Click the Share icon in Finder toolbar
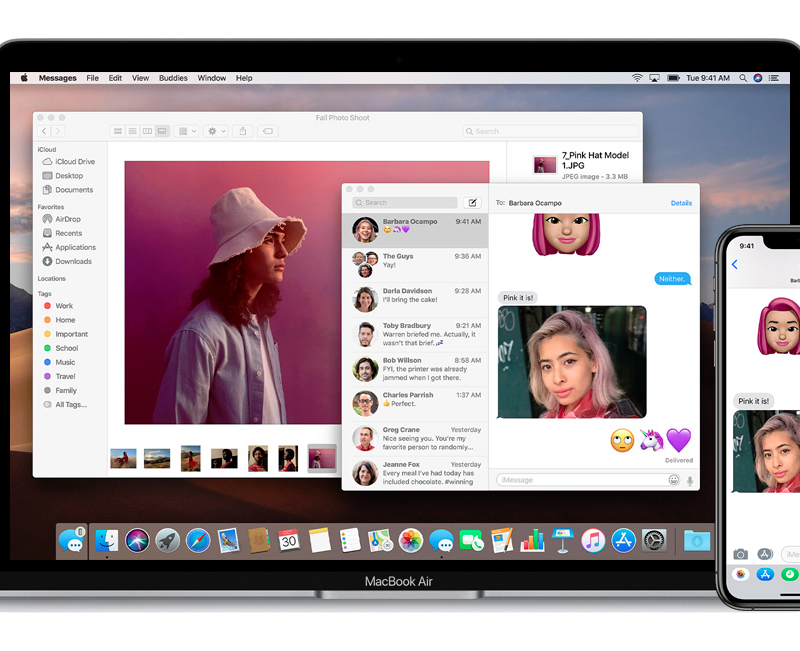Image resolution: width=800 pixels, height=651 pixels. pyautogui.click(x=243, y=131)
